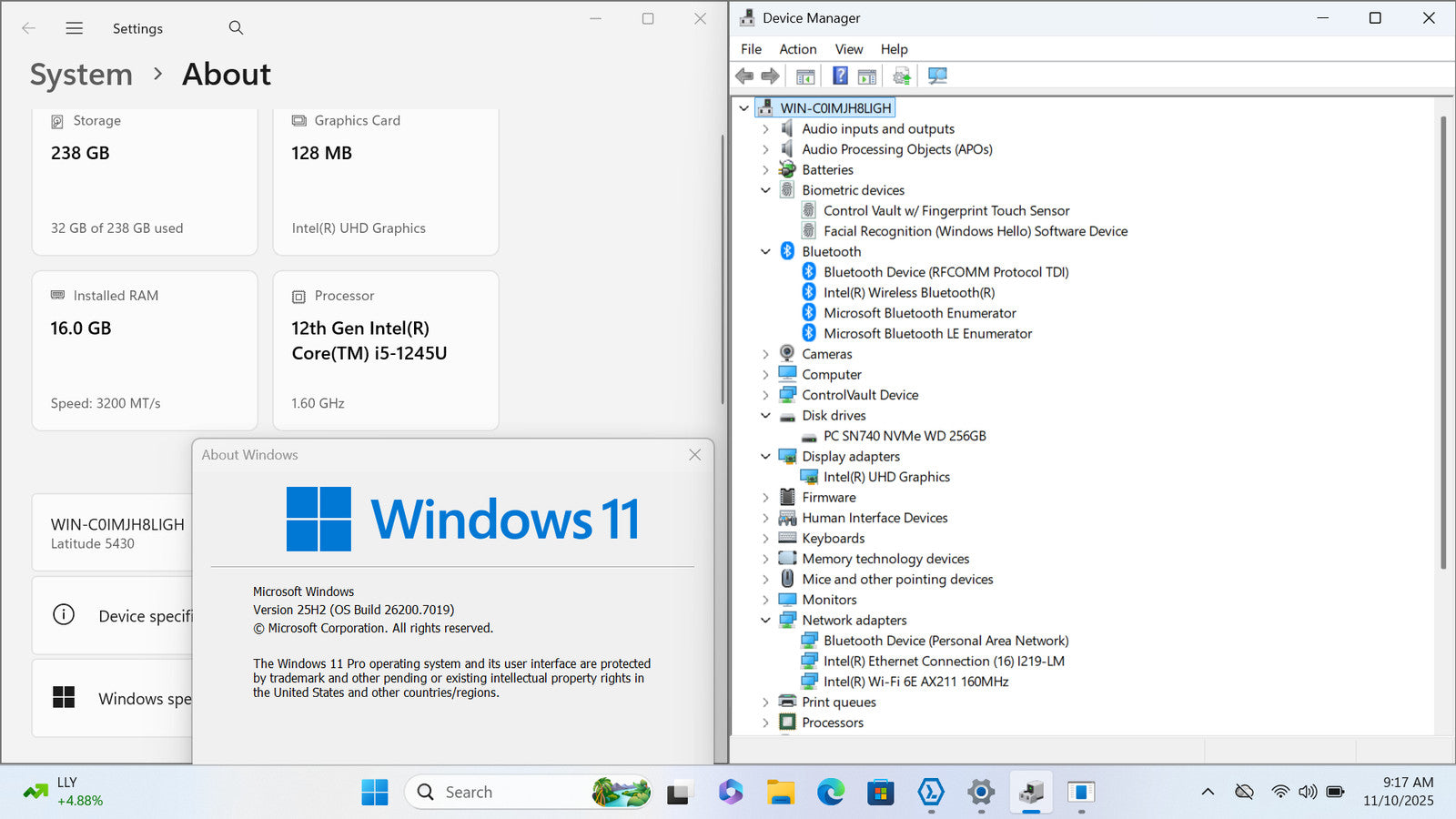Select PC SN740 NVMe WD 256GB disk
1456x819 pixels.
tap(904, 436)
